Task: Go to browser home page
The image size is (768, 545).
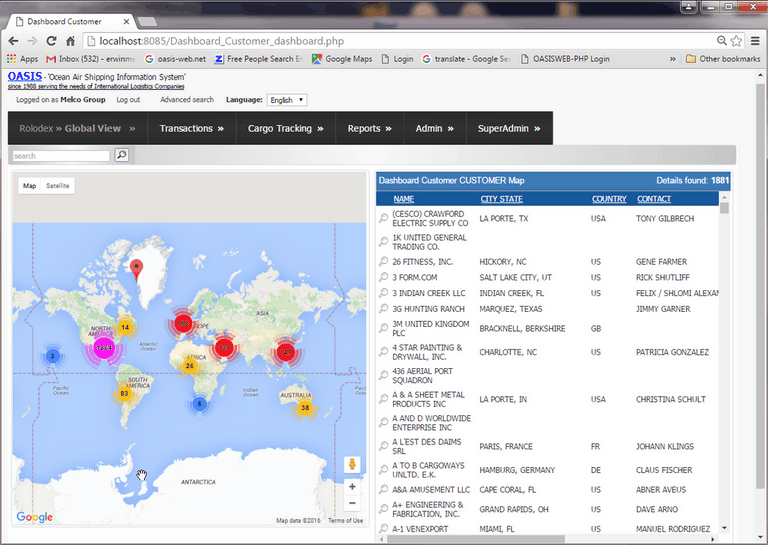Action: [71, 41]
